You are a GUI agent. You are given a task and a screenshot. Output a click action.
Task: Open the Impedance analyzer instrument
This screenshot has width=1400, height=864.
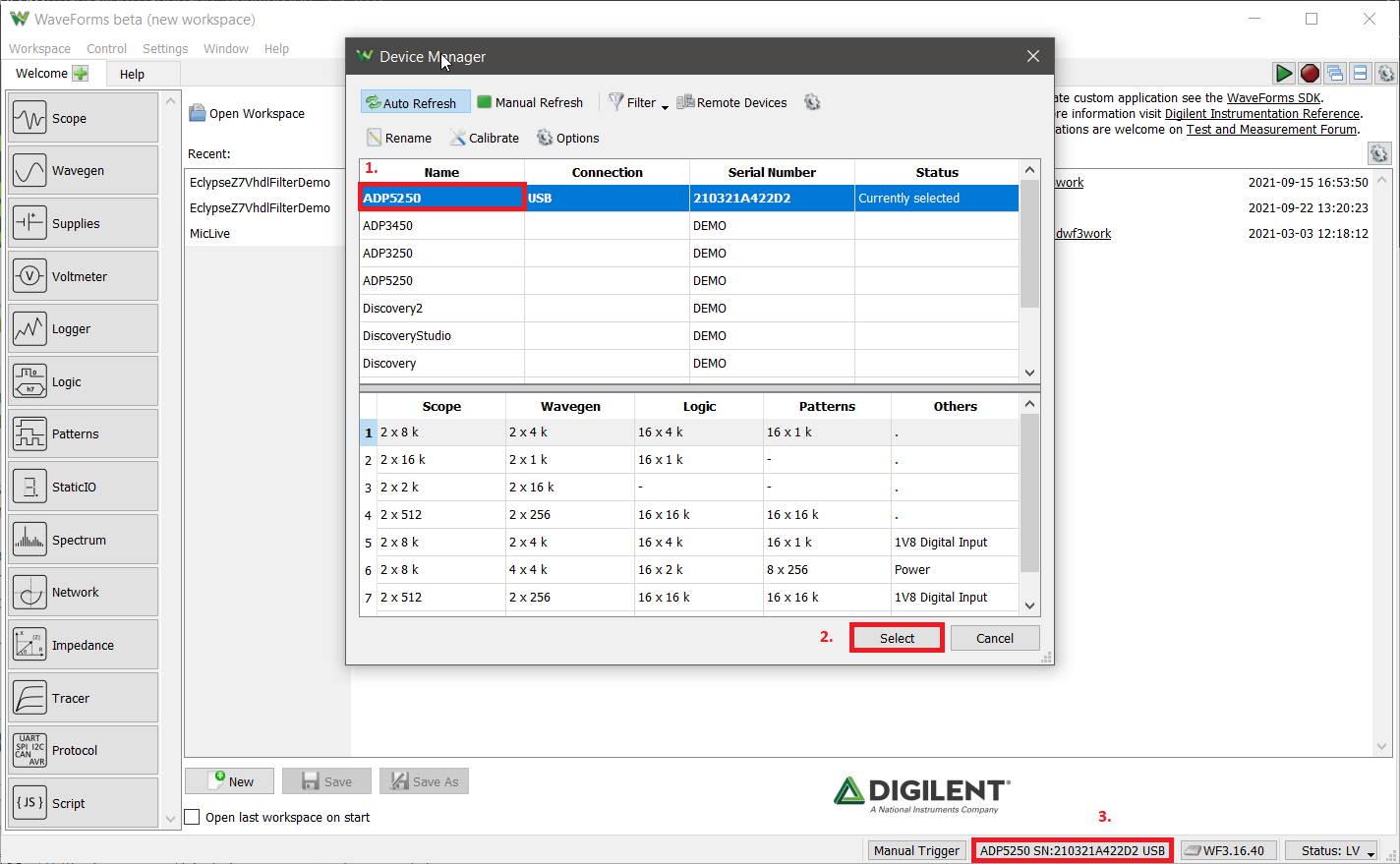pyautogui.click(x=83, y=645)
